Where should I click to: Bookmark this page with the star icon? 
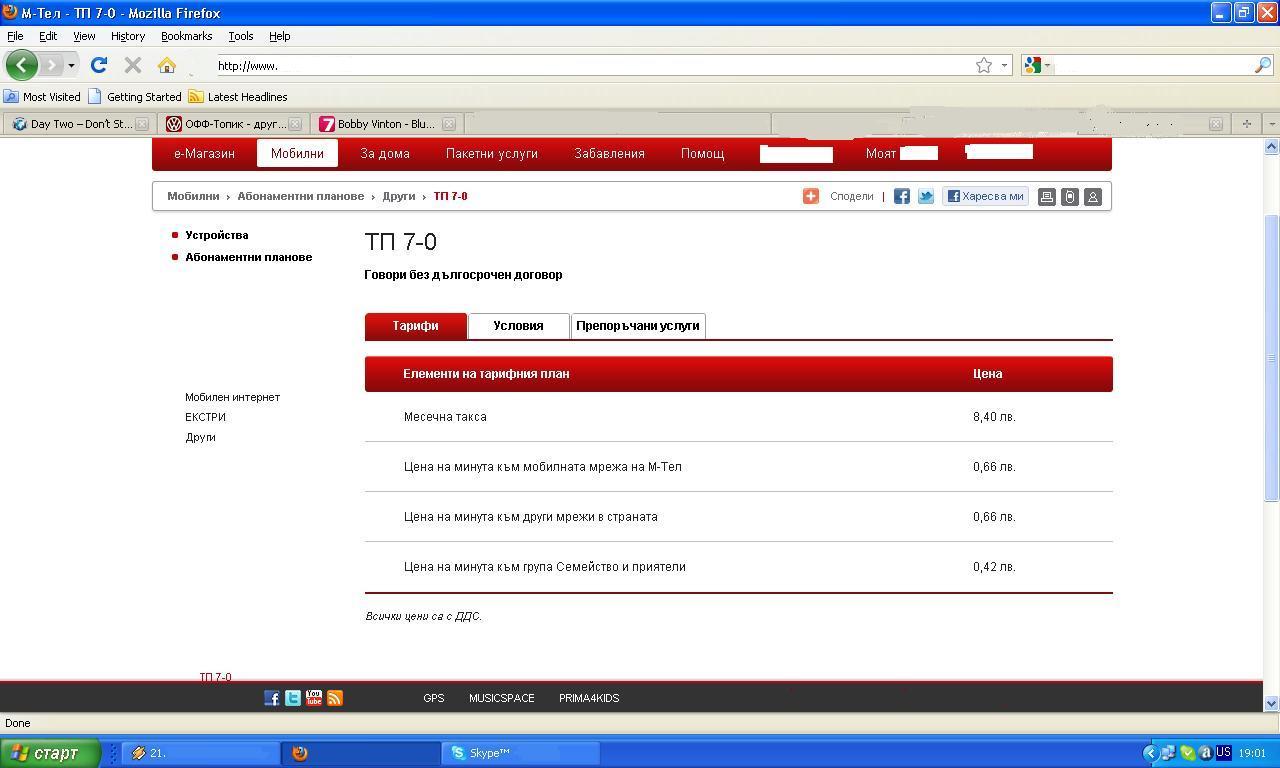click(984, 65)
